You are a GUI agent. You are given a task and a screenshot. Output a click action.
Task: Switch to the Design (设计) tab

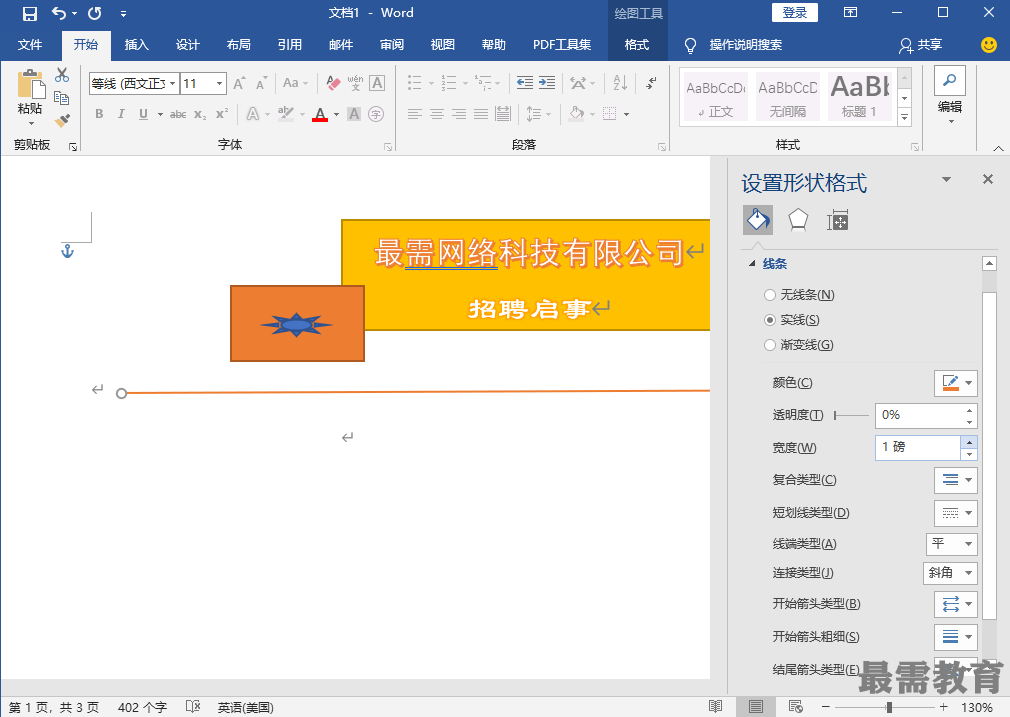point(187,45)
